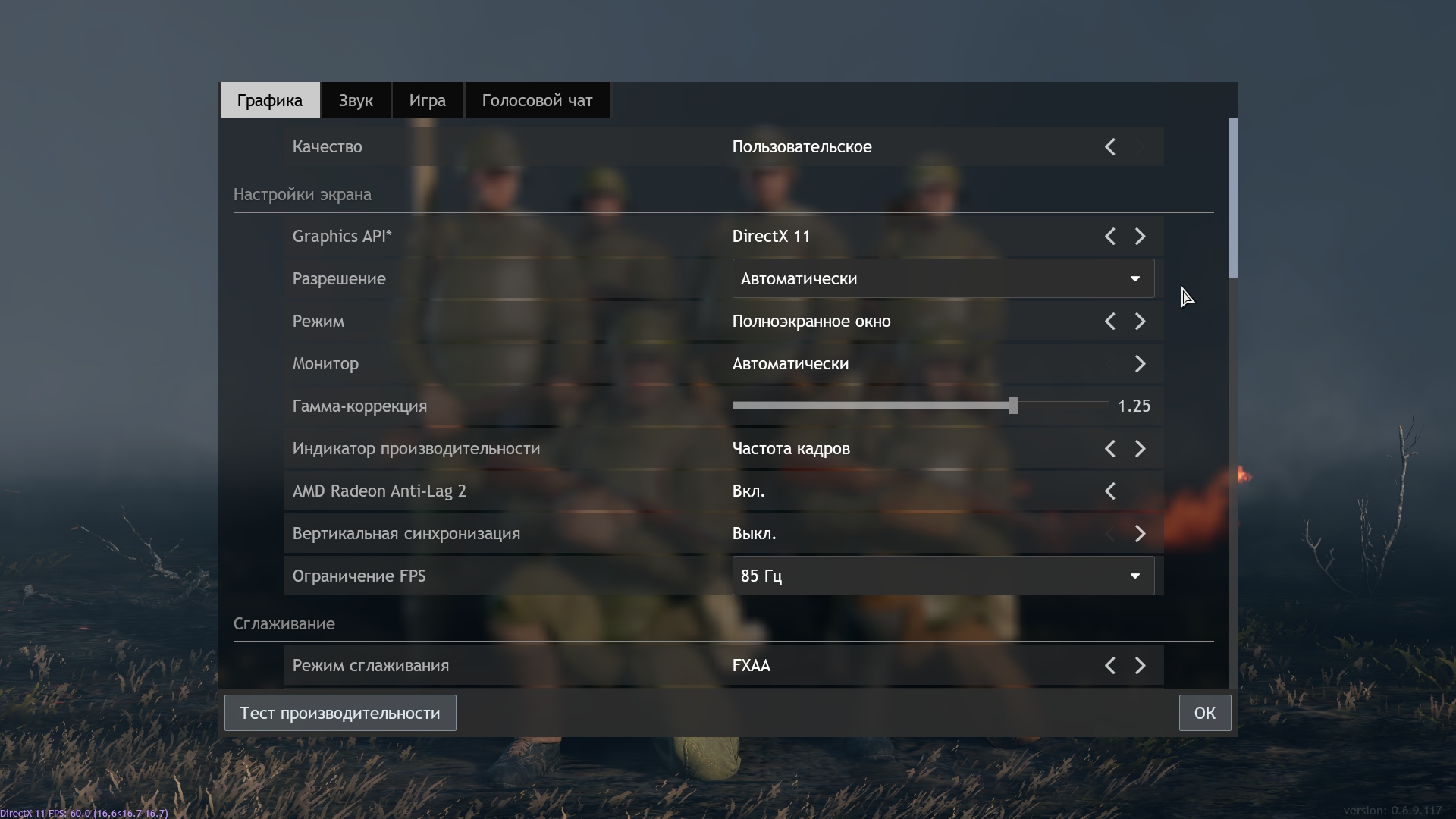This screenshot has width=1456, height=819.
Task: Disable AMD Radeon Anti-Lag 2 via left arrow
Action: click(1109, 491)
